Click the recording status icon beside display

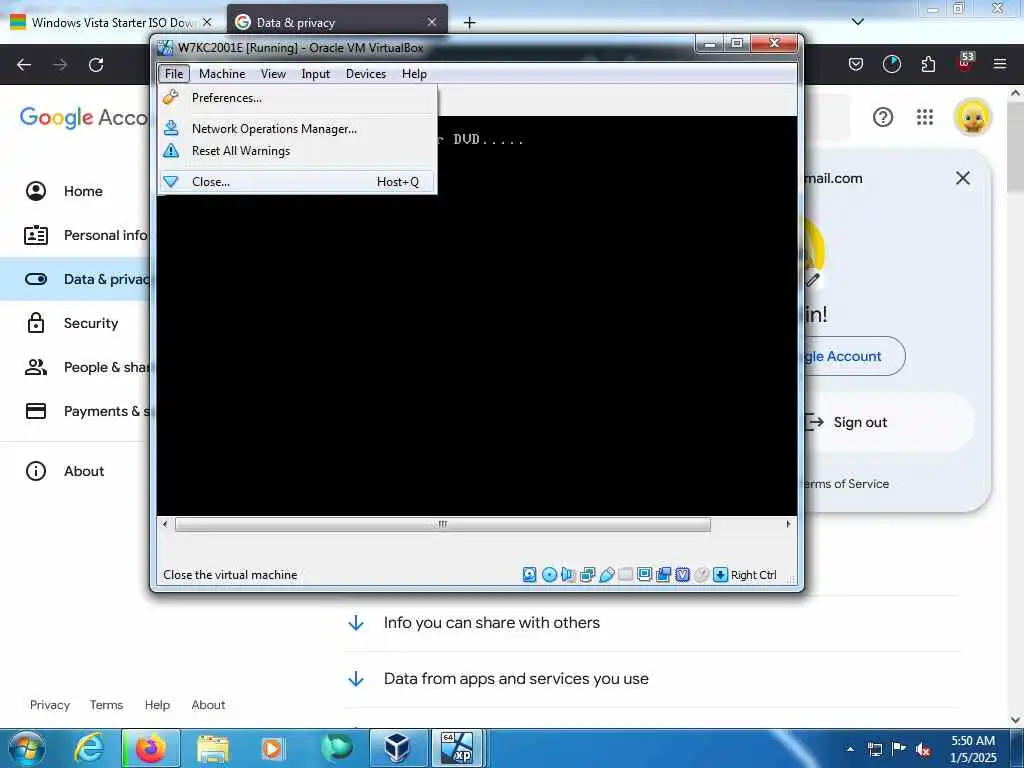(664, 575)
